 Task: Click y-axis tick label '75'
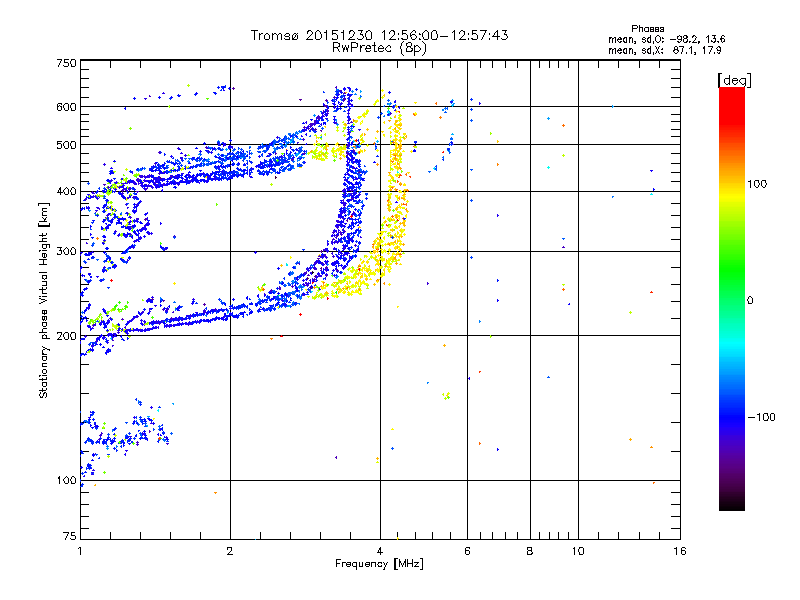[70, 536]
